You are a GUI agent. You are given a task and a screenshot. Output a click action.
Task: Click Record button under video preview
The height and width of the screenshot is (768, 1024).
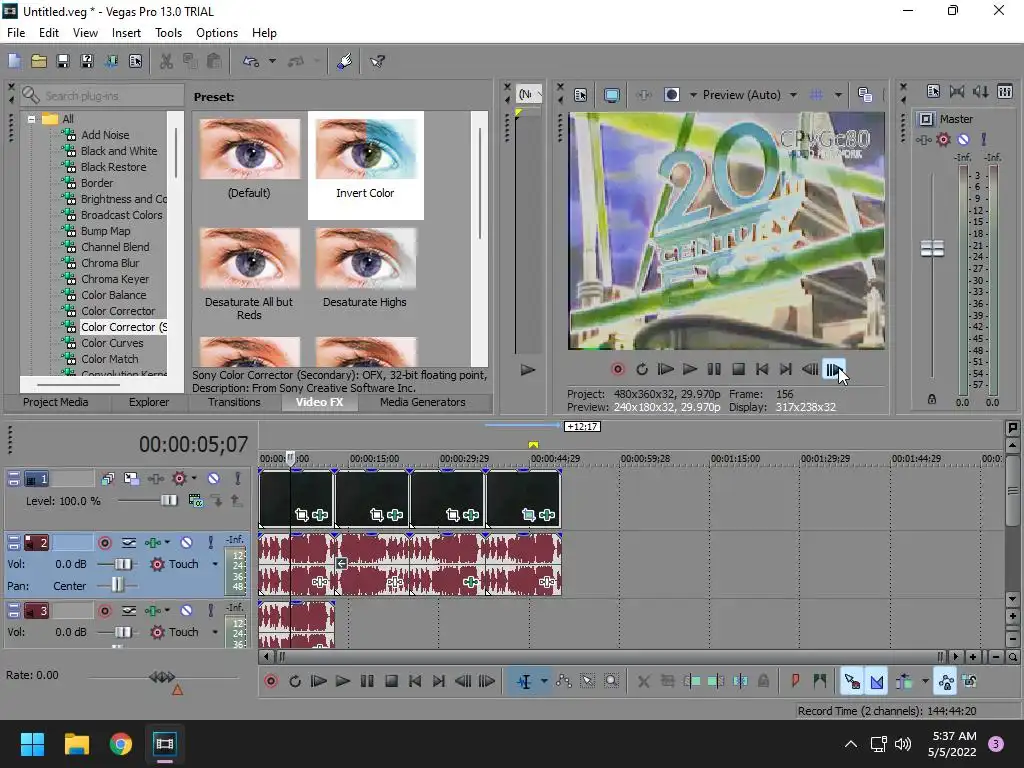pos(617,369)
